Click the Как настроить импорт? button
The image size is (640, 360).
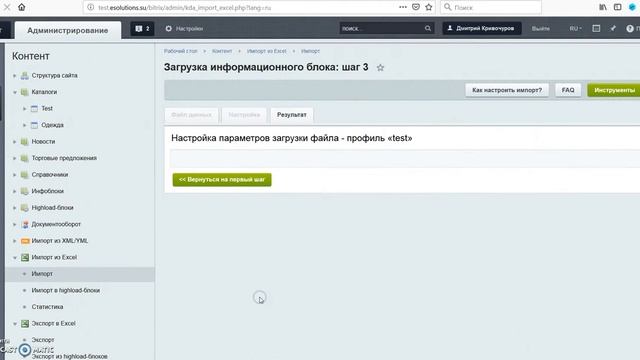click(x=507, y=90)
